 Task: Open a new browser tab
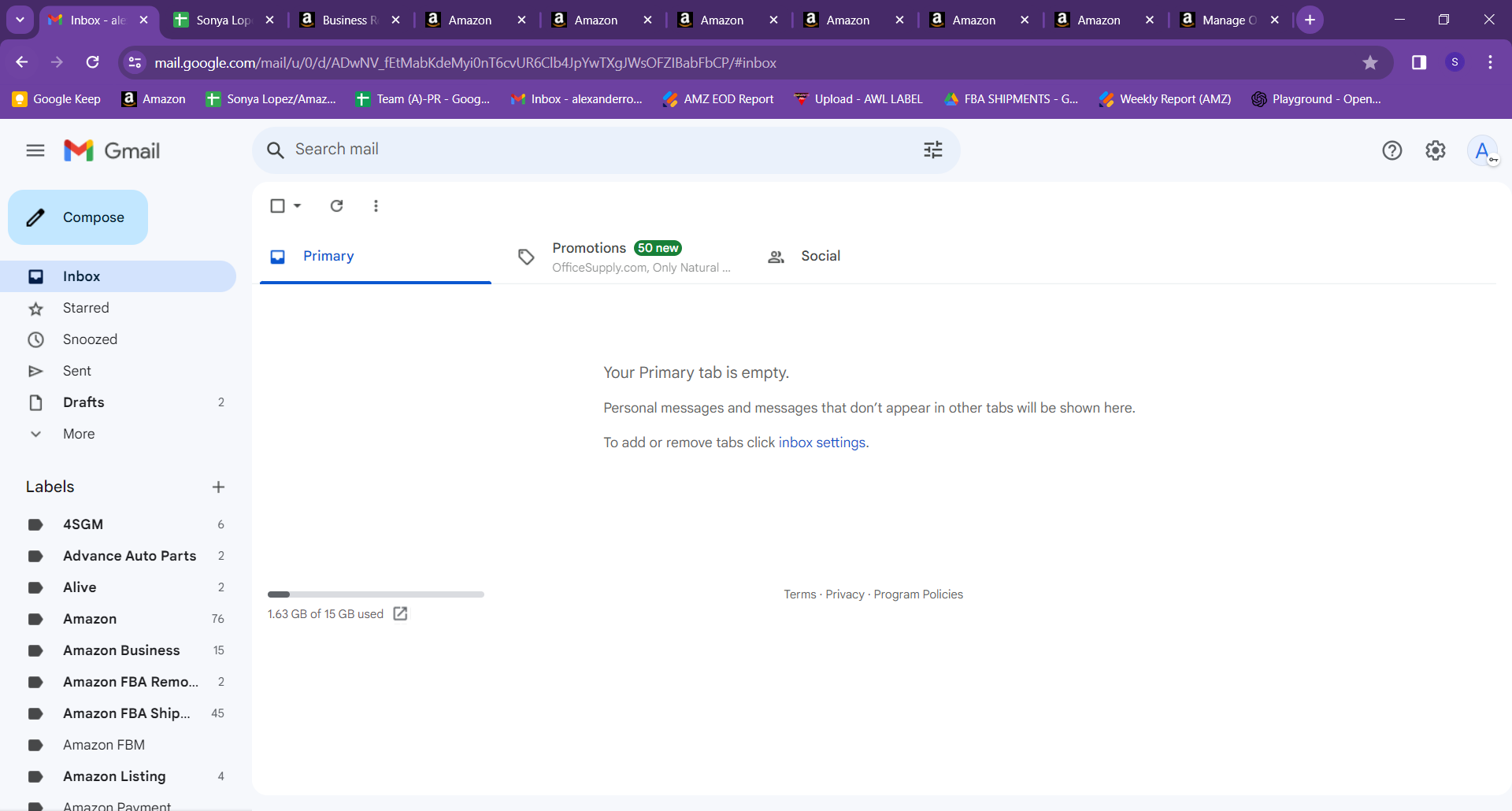[x=1310, y=20]
